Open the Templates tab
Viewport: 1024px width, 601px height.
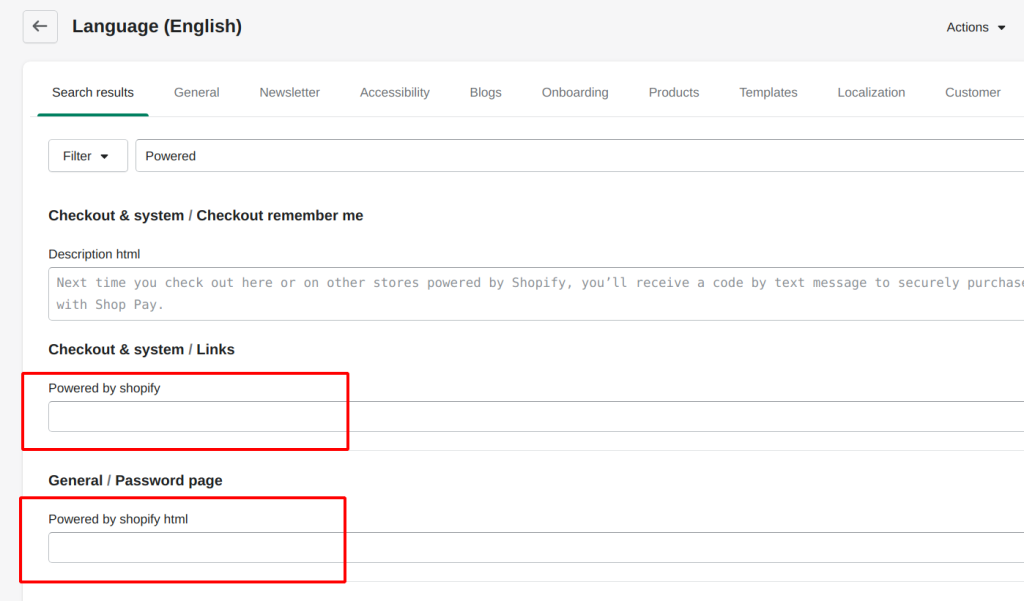(x=768, y=92)
